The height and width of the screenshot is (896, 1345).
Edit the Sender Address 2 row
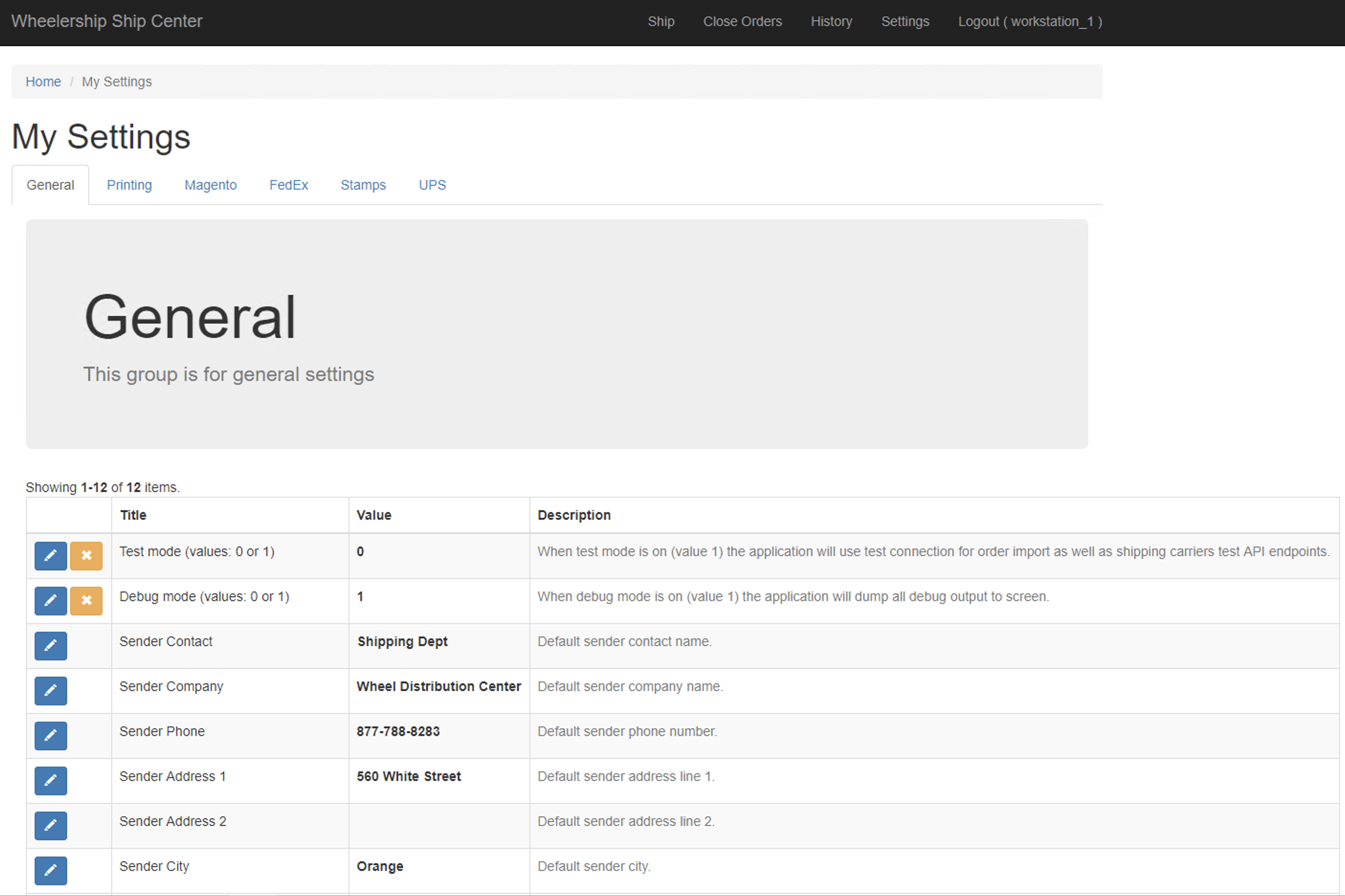[50, 825]
